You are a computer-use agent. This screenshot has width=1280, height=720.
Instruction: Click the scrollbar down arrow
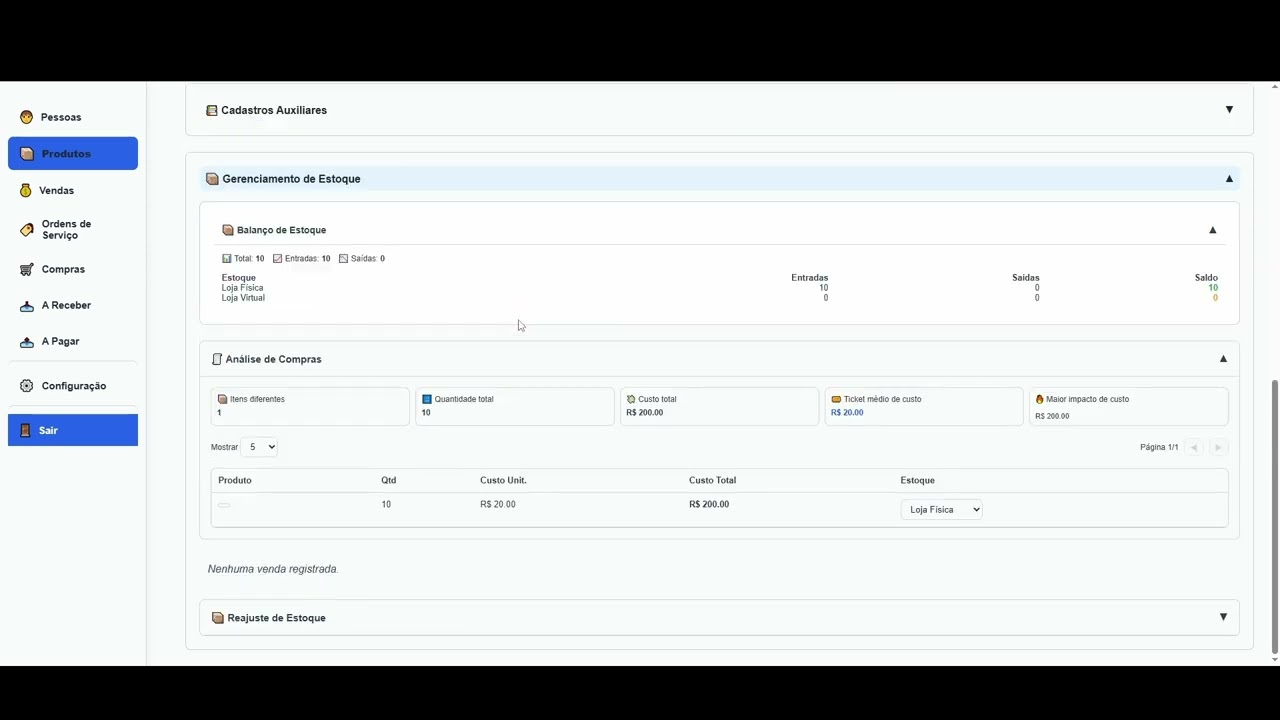pos(1274,660)
